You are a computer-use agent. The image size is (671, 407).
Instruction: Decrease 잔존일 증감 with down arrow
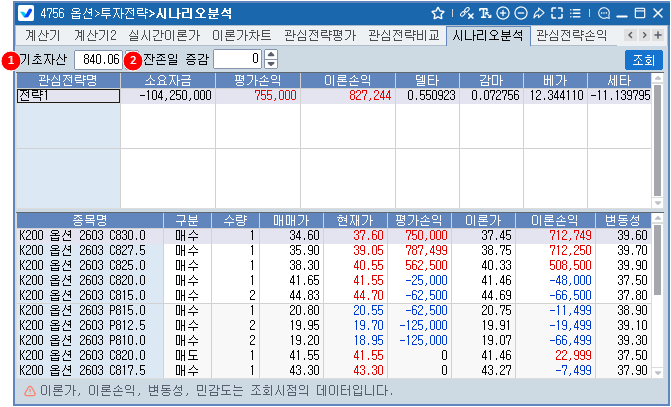[x=268, y=63]
